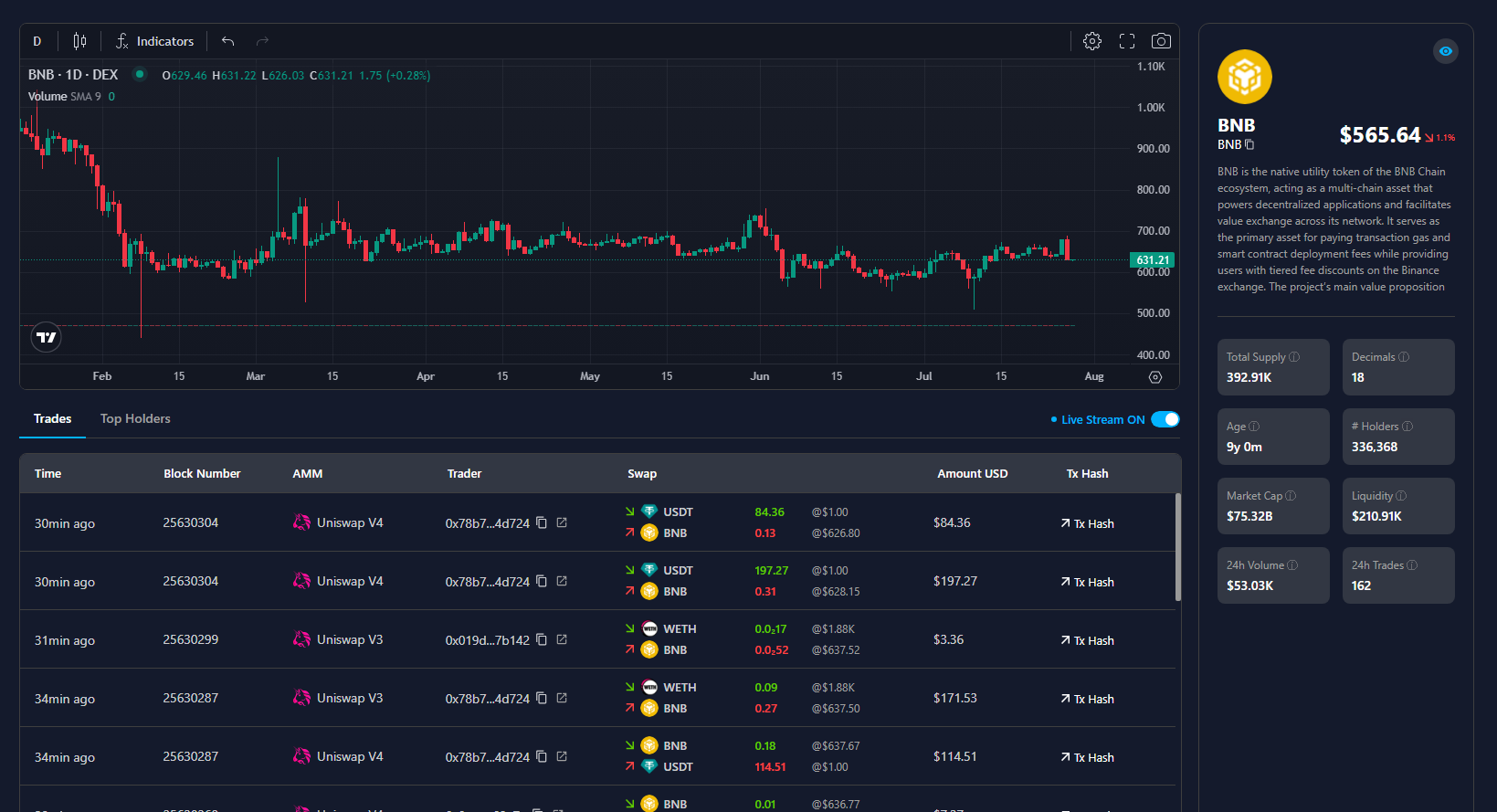Click the Trader column header
Image resolution: width=1497 pixels, height=812 pixels.
pos(464,473)
